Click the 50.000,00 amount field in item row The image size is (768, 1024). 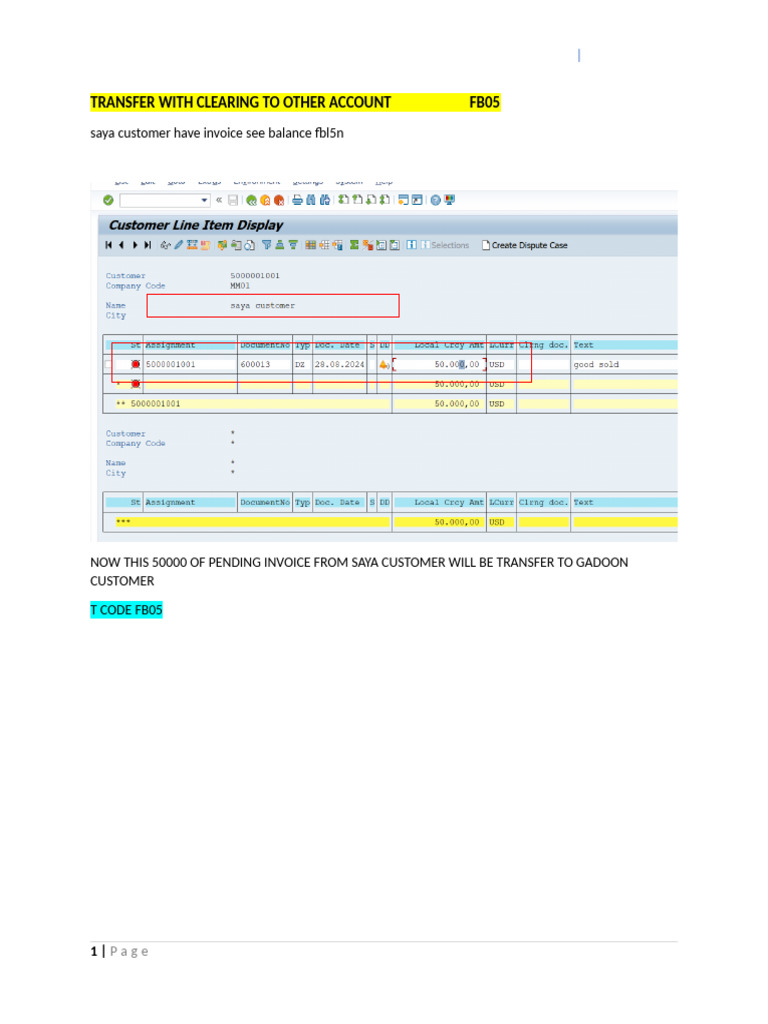pyautogui.click(x=439, y=364)
